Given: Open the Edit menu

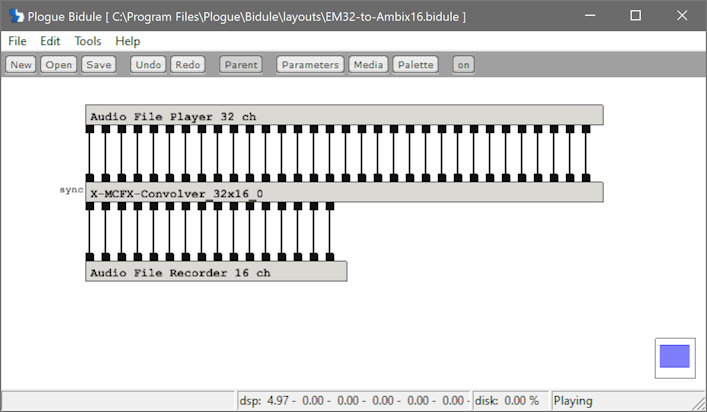Looking at the screenshot, I should click(50, 41).
